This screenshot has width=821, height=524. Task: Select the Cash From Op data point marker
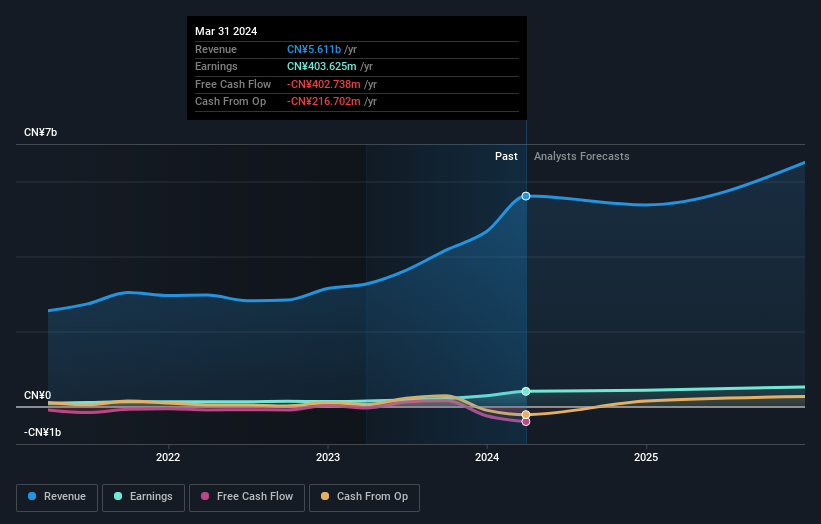pos(526,415)
